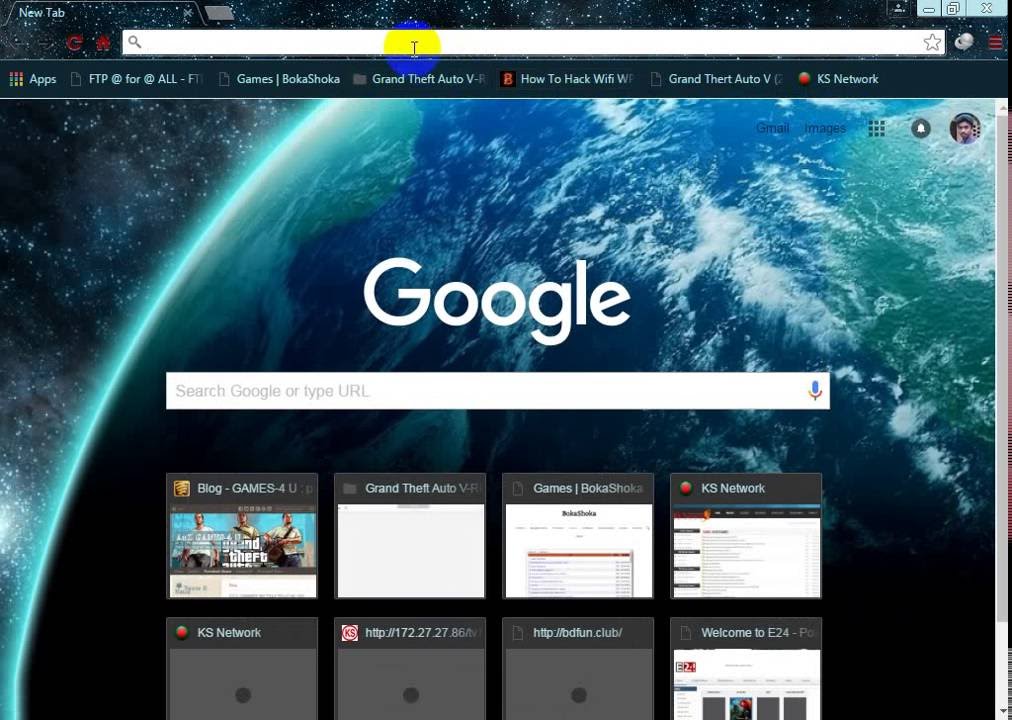Click the Chrome user switcher icon in title bar
This screenshot has height=720, width=1012.
pyautogui.click(x=898, y=8)
